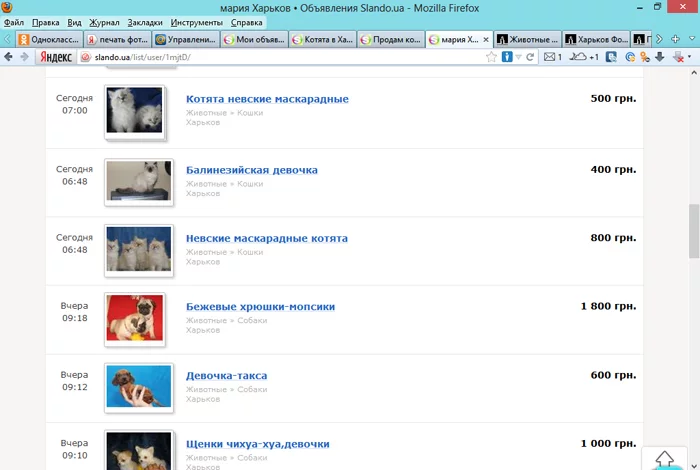
Task: Click the dachshund puppy photo
Action: 139,387
